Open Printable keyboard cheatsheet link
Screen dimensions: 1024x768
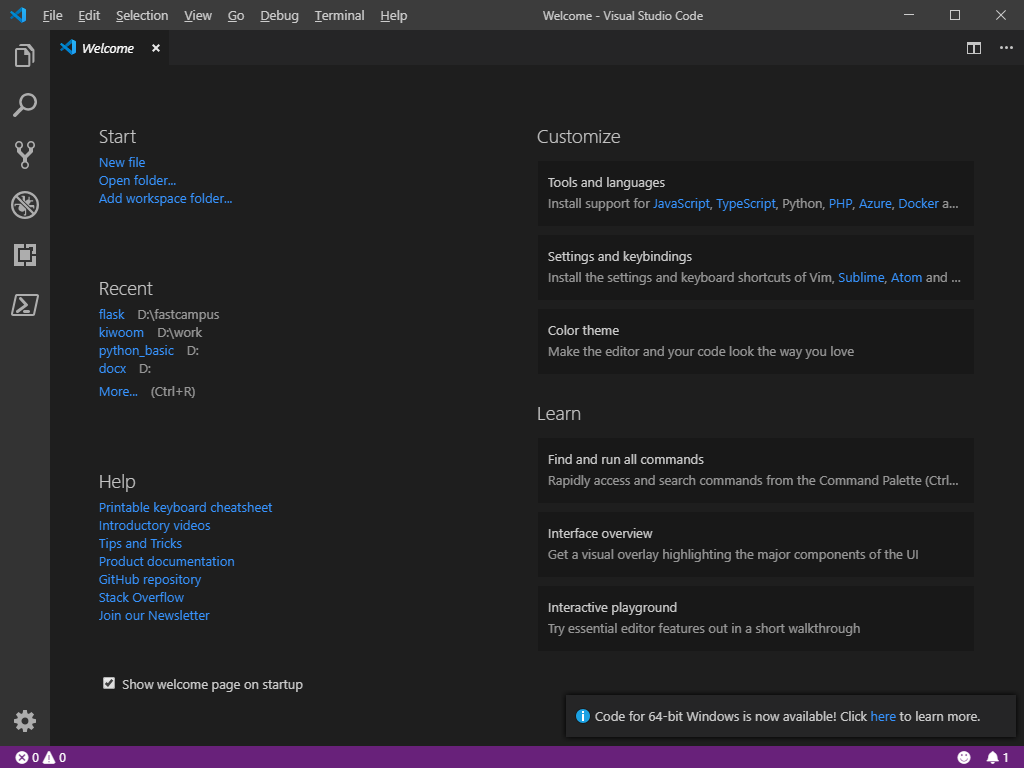(185, 507)
